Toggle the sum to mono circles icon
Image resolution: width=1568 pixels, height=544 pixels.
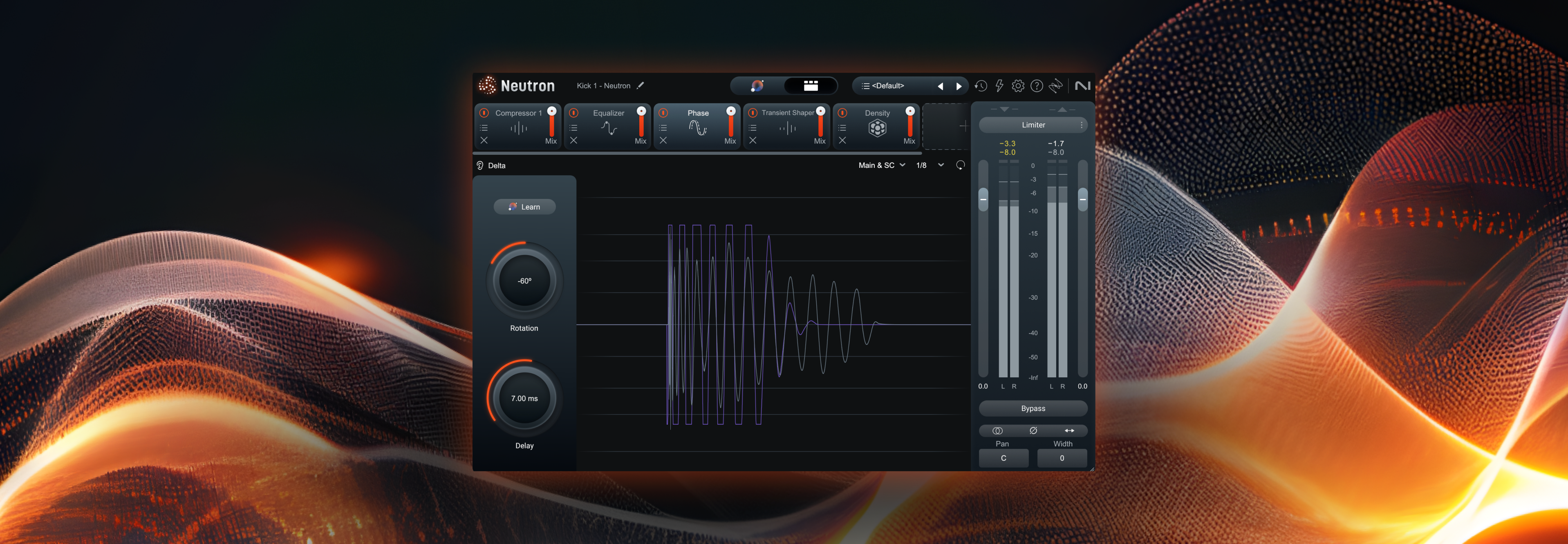[x=997, y=430]
